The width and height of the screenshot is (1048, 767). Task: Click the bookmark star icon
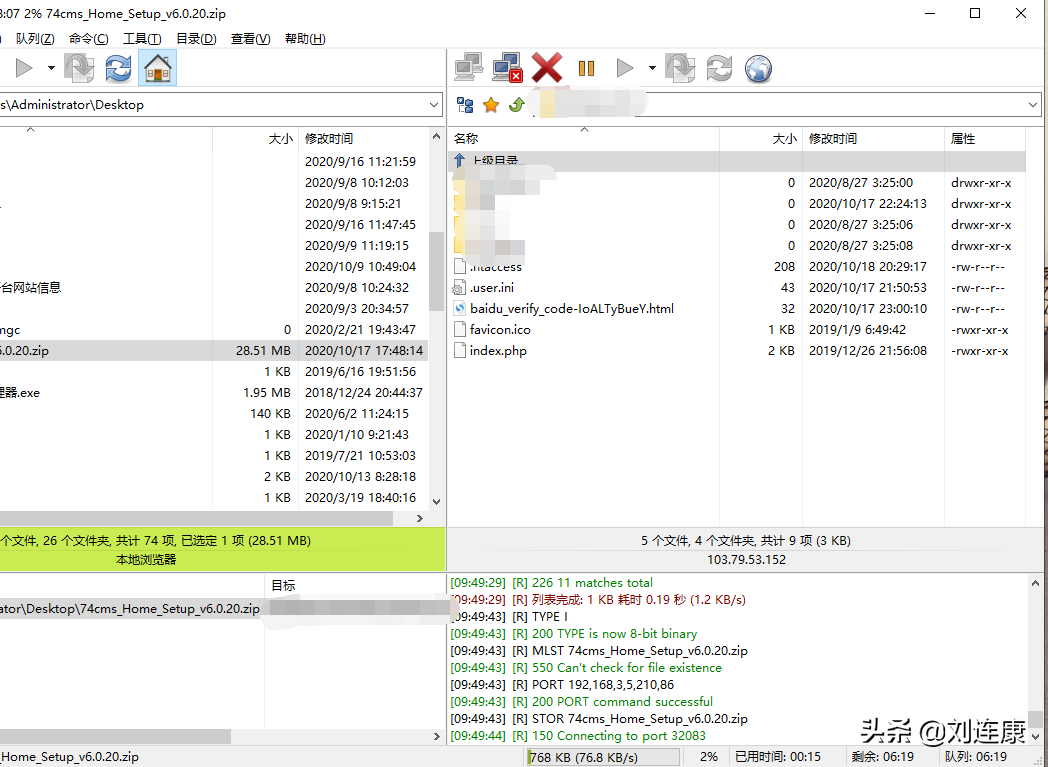point(491,105)
